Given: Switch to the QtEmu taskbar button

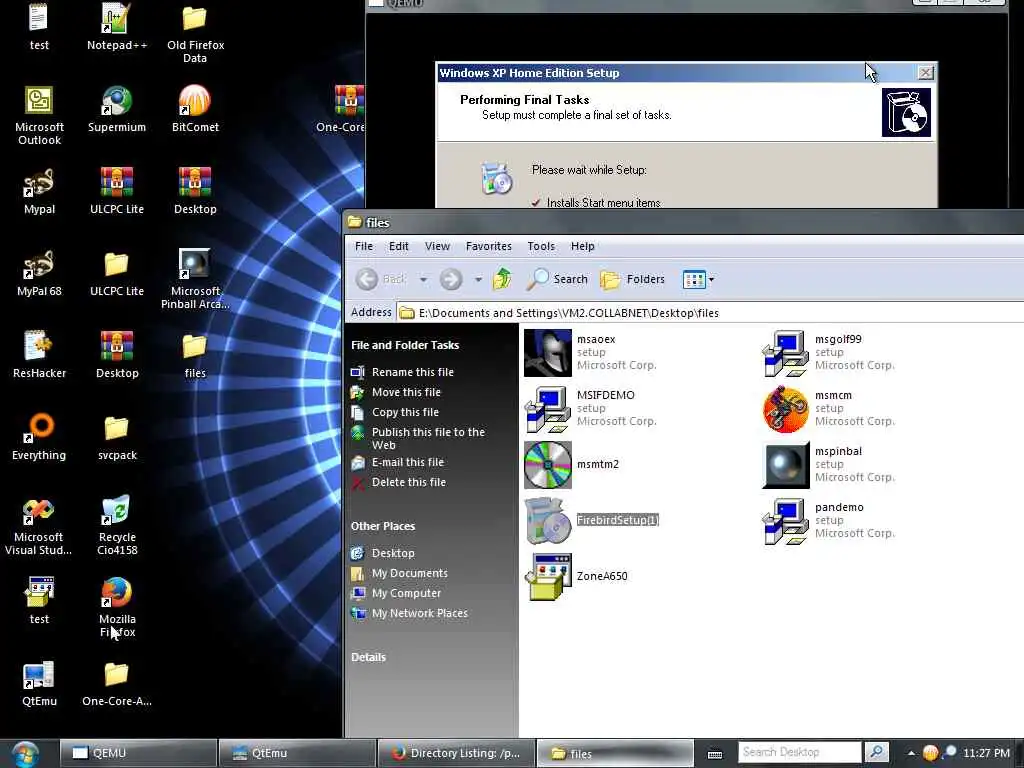Looking at the screenshot, I should [297, 753].
